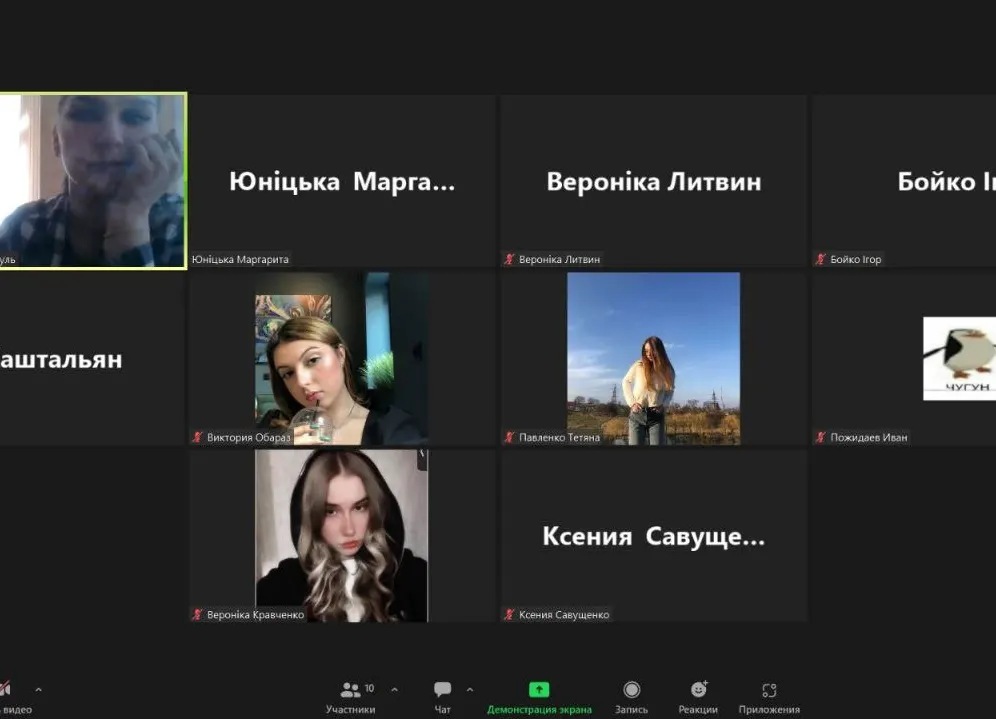Start screen sharing via Демонстрация экрана
Screen dimensions: 996x719
point(539,695)
